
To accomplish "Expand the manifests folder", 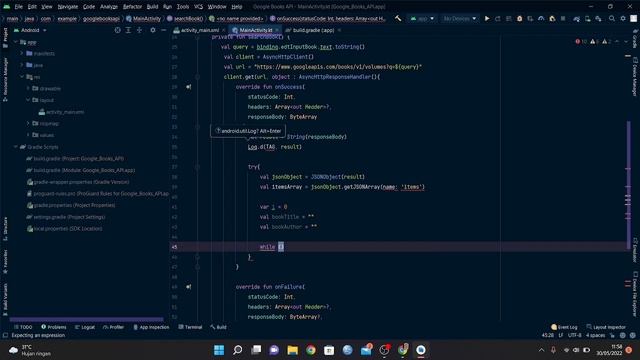I will [x=22, y=53].
